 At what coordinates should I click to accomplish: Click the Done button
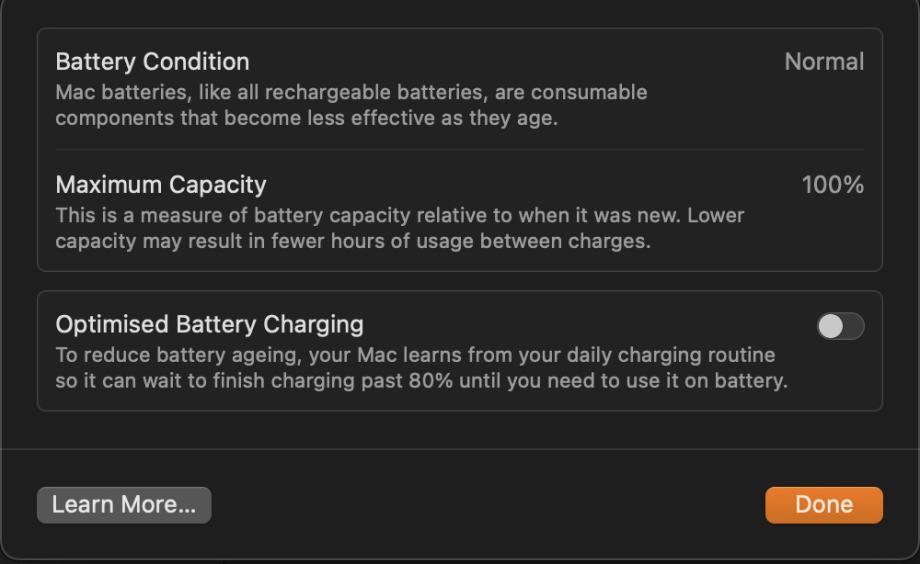tap(824, 505)
